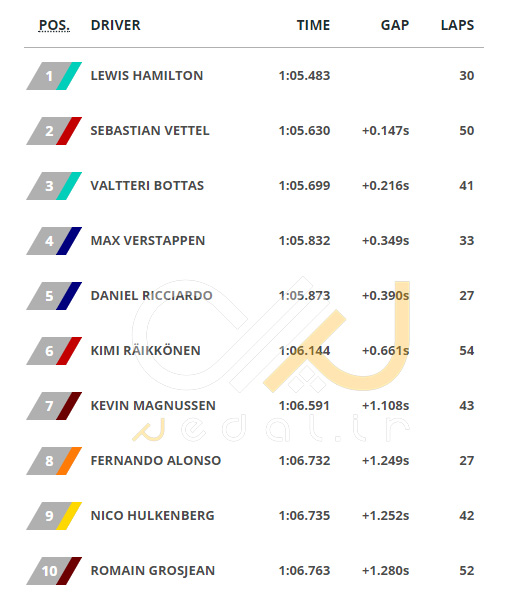Open the Sebastian Vettel driver name
The image size is (509, 609).
150,130
